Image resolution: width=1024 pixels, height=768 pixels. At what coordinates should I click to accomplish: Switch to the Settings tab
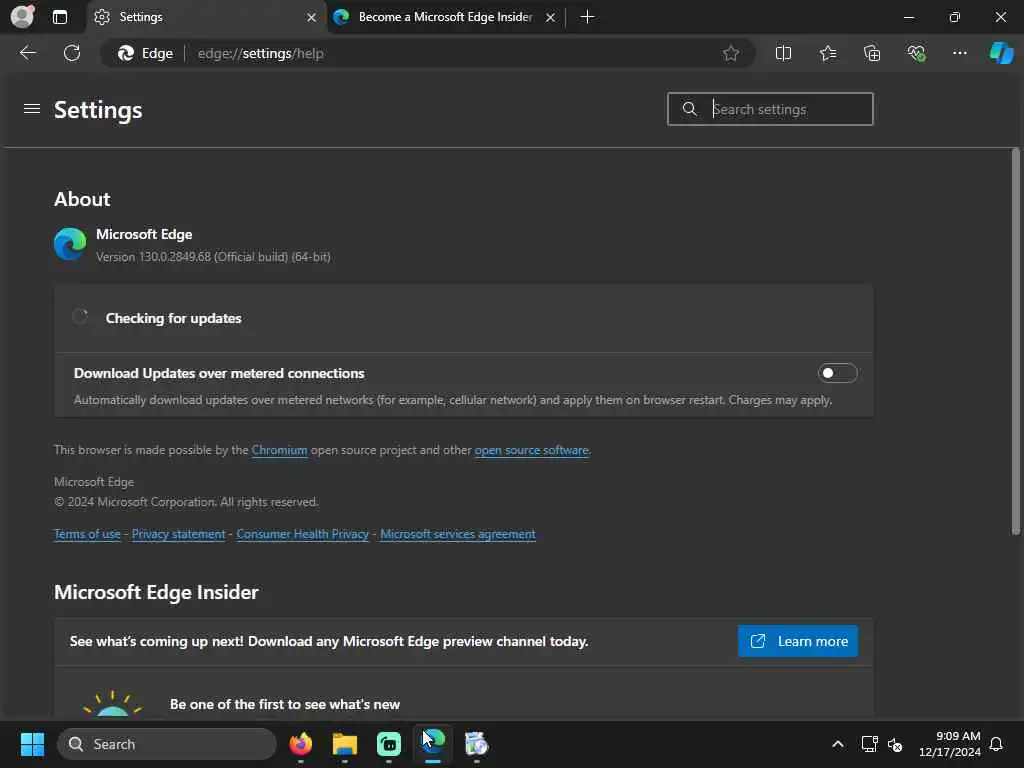[x=206, y=17]
